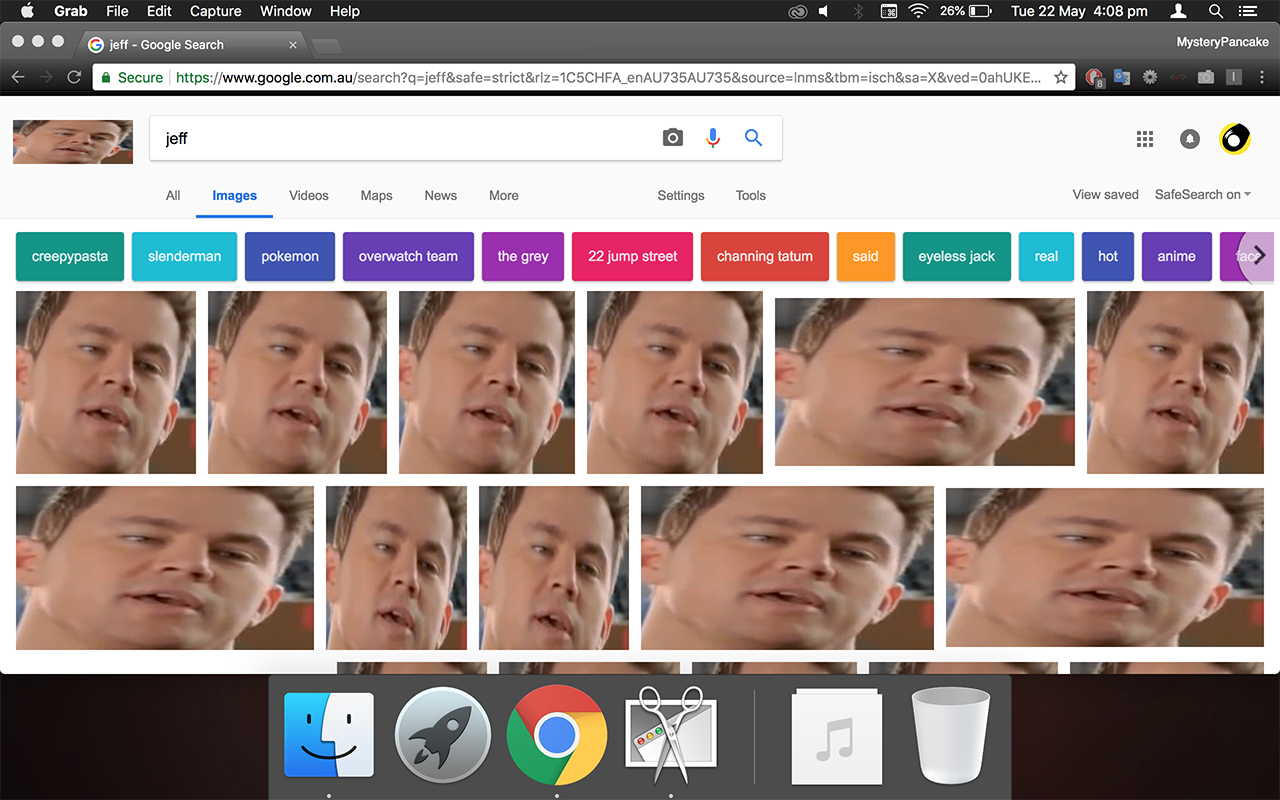Open the search Tools options
Image resolution: width=1280 pixels, height=800 pixels.
[750, 195]
